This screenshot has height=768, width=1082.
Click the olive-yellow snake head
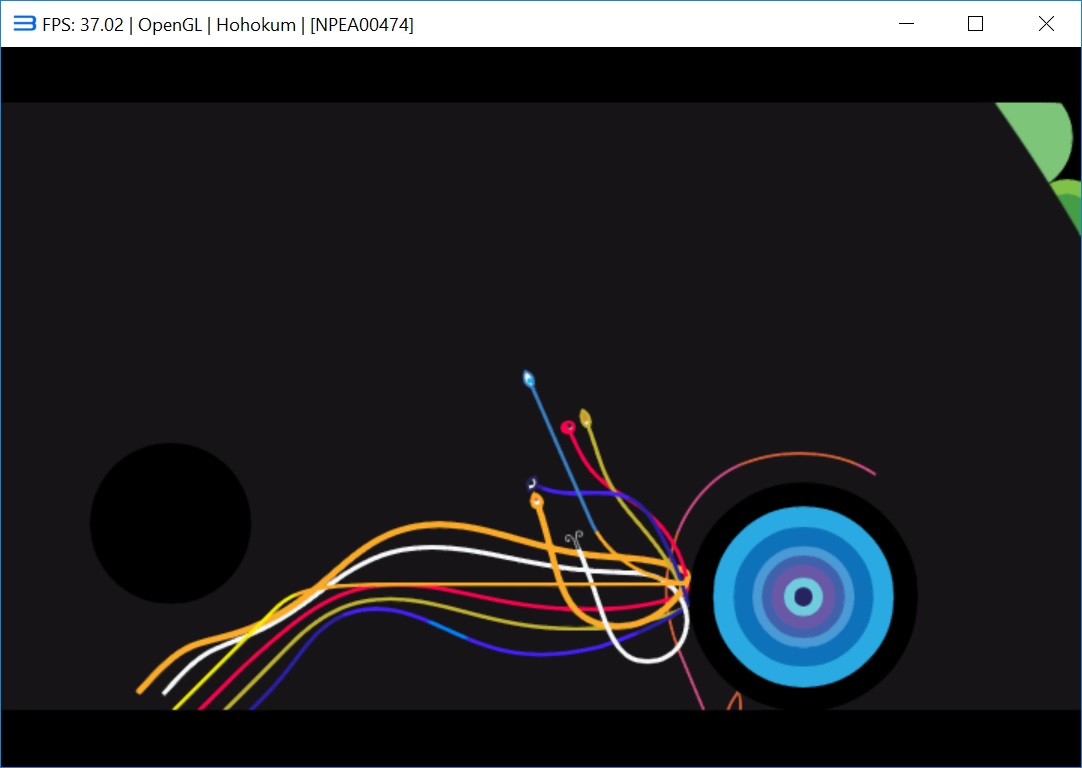pyautogui.click(x=586, y=417)
